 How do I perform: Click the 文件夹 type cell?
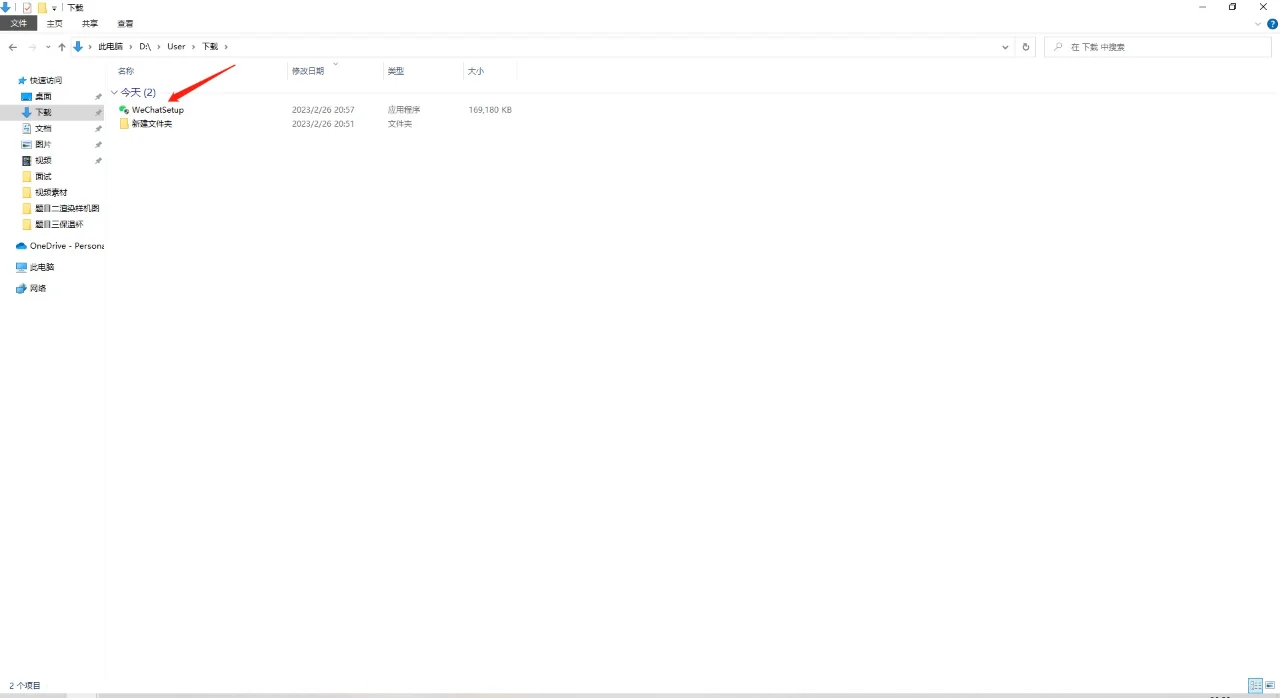pyautogui.click(x=400, y=124)
